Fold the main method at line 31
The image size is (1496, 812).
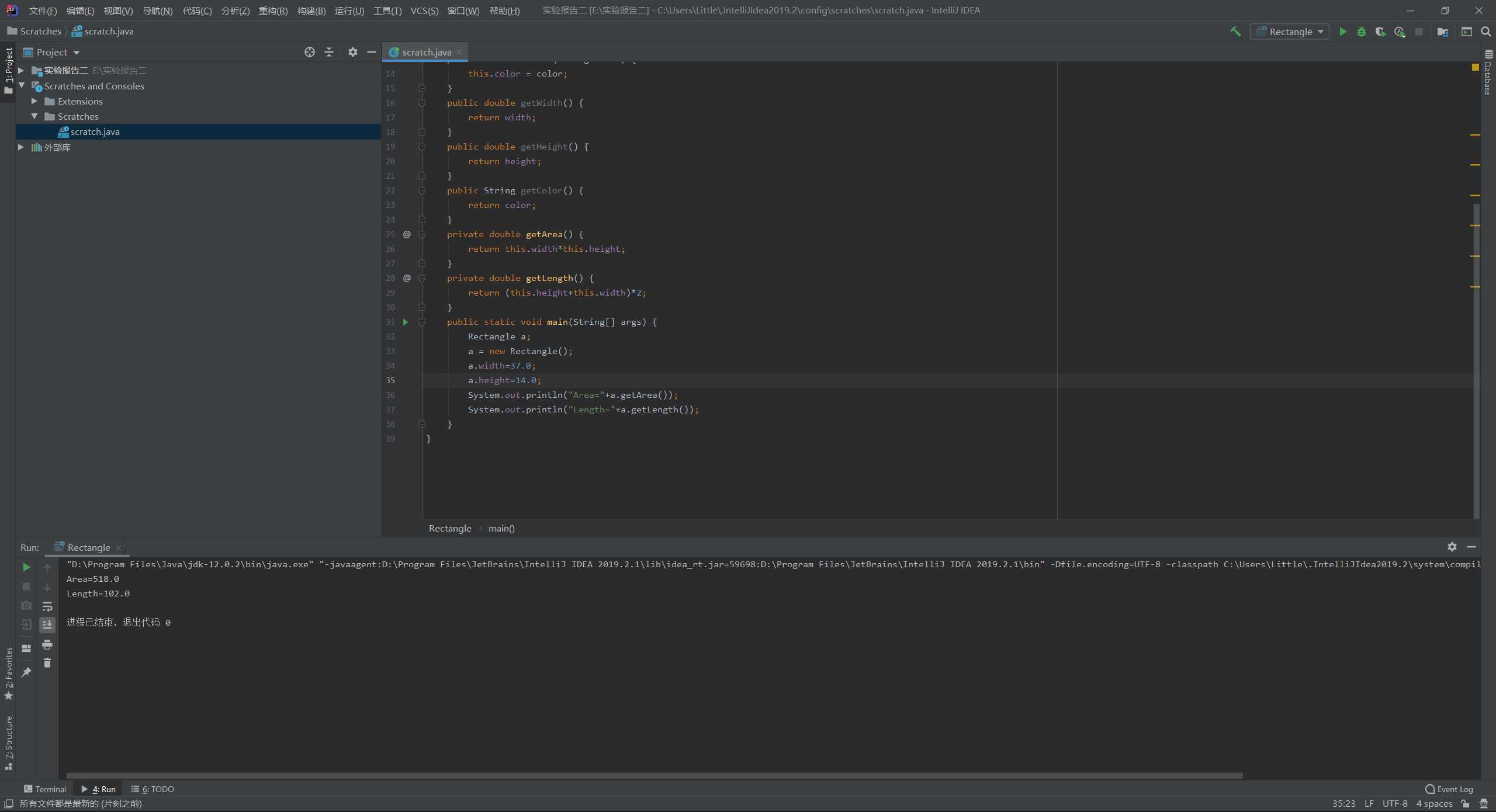pos(422,322)
